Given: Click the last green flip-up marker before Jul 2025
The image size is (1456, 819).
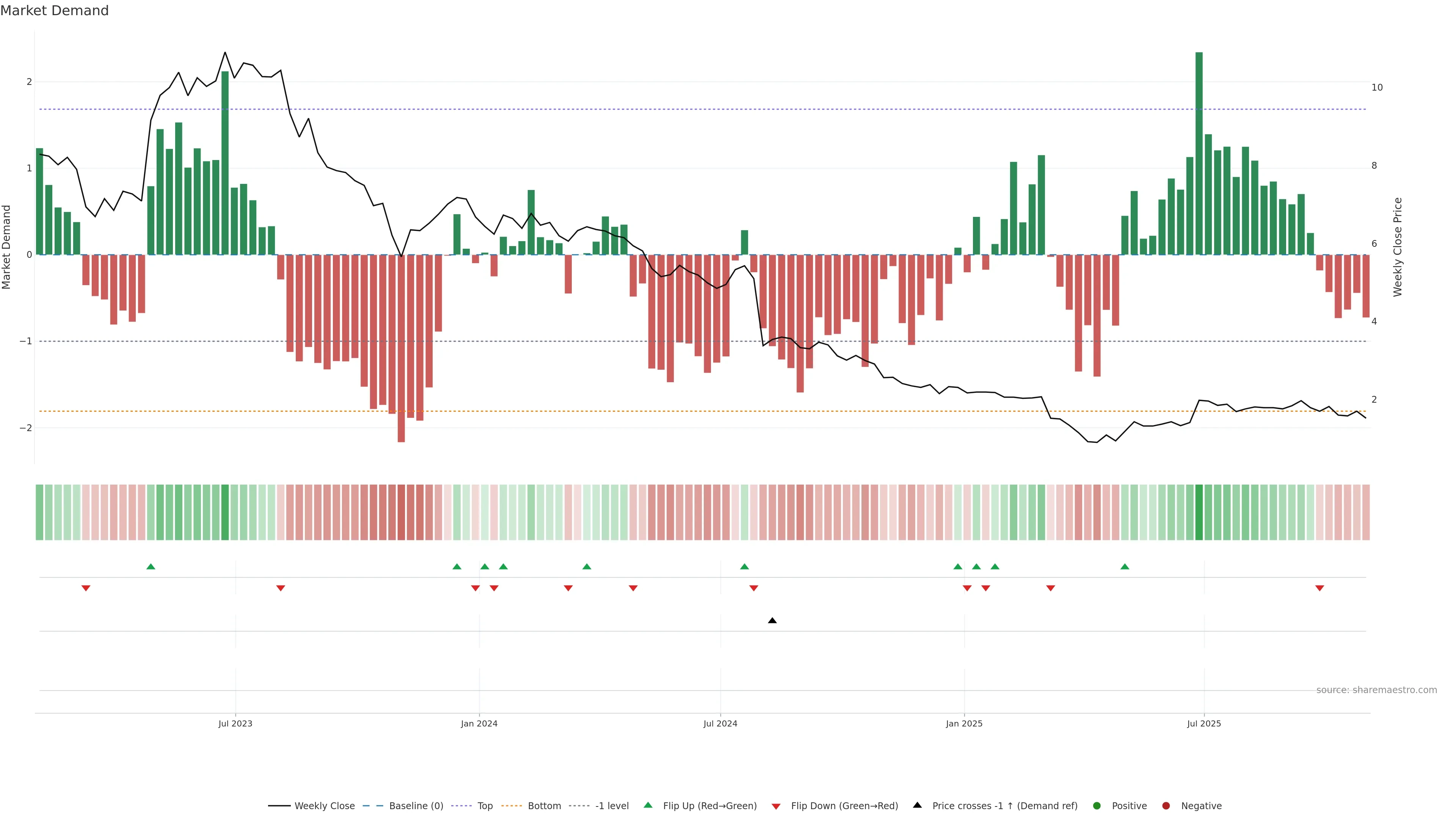Looking at the screenshot, I should [1125, 566].
